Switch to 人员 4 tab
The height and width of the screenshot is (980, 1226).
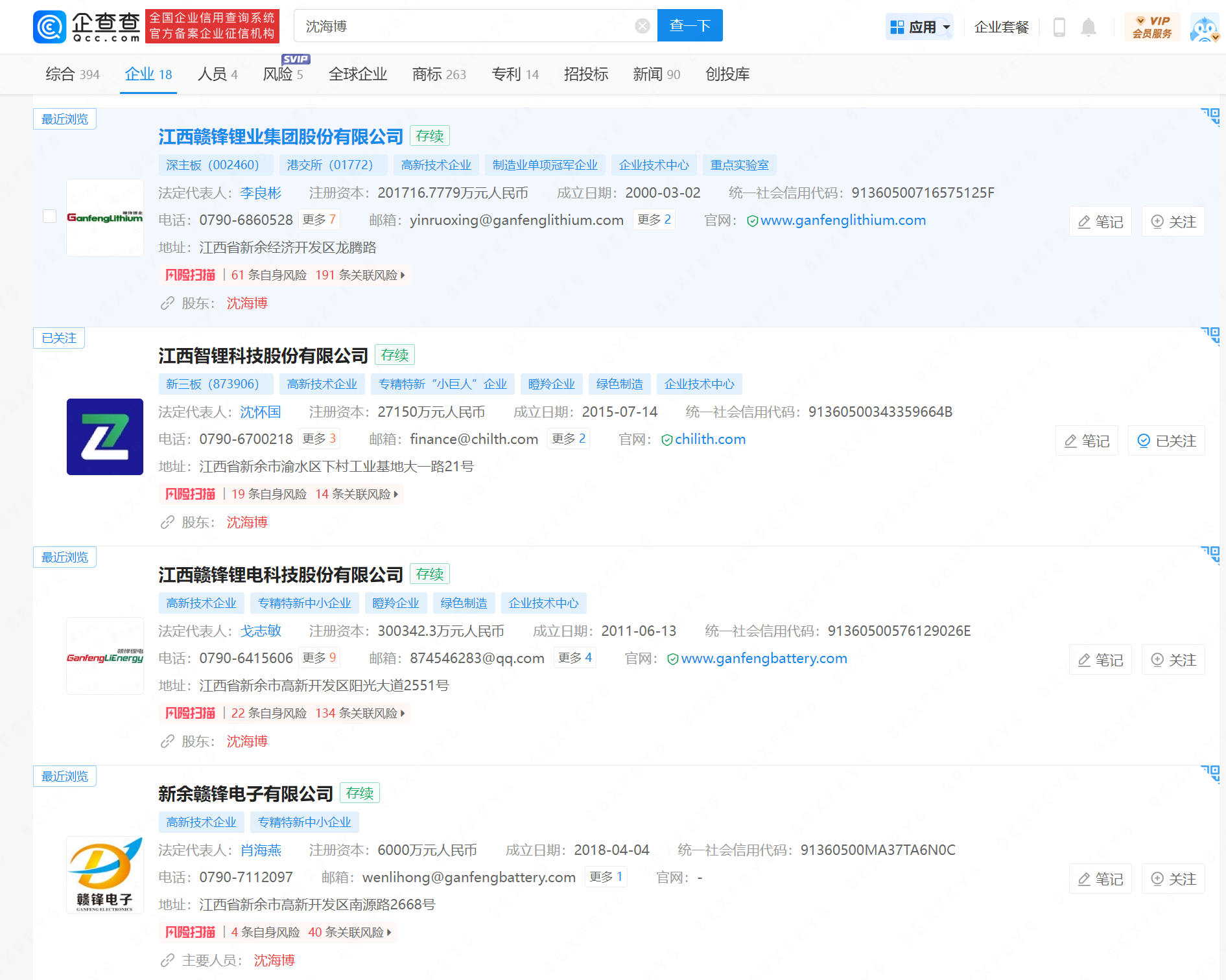point(218,75)
